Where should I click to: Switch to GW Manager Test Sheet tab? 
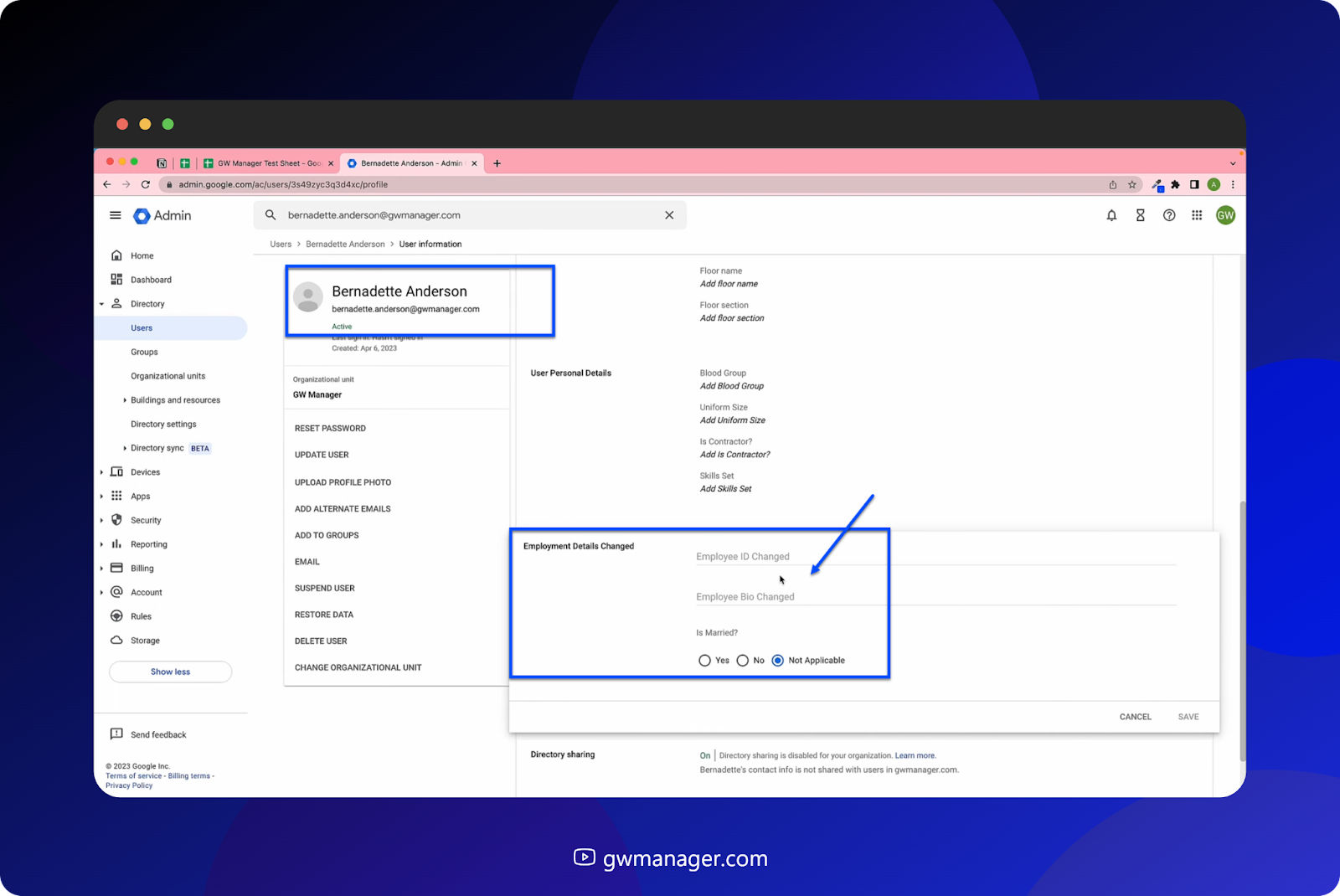pos(268,163)
